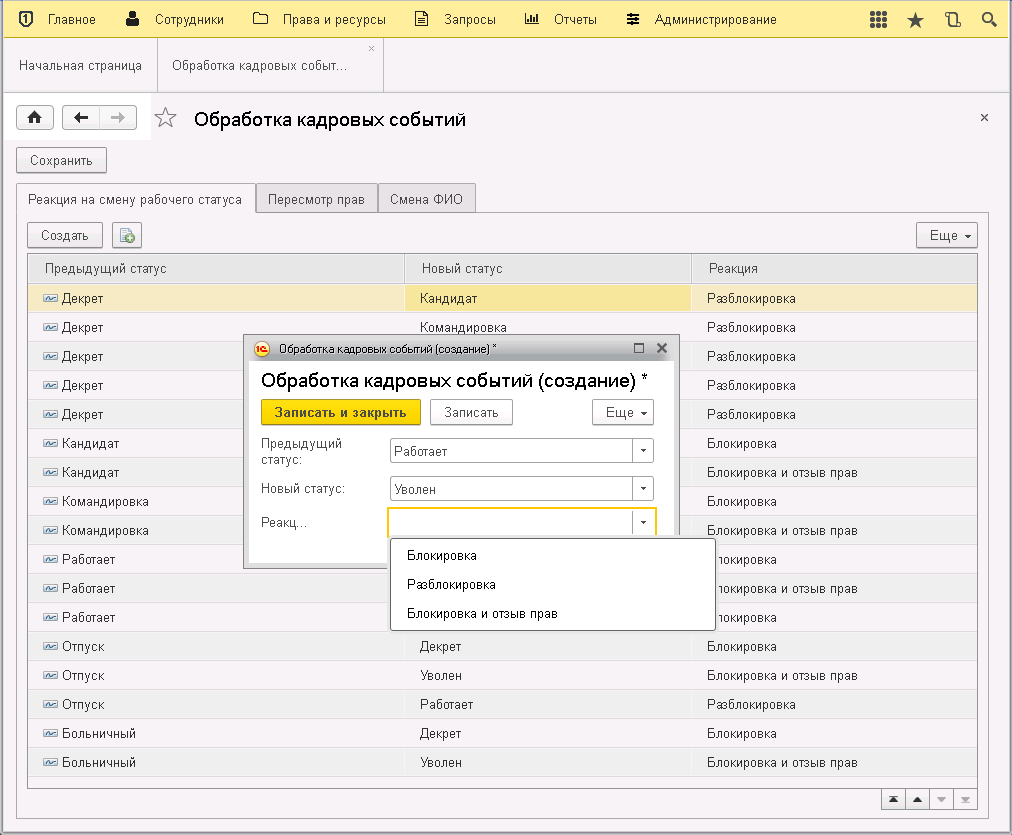The width and height of the screenshot is (1012, 835).
Task: Open the Смена ФИО tab
Action: (x=426, y=199)
